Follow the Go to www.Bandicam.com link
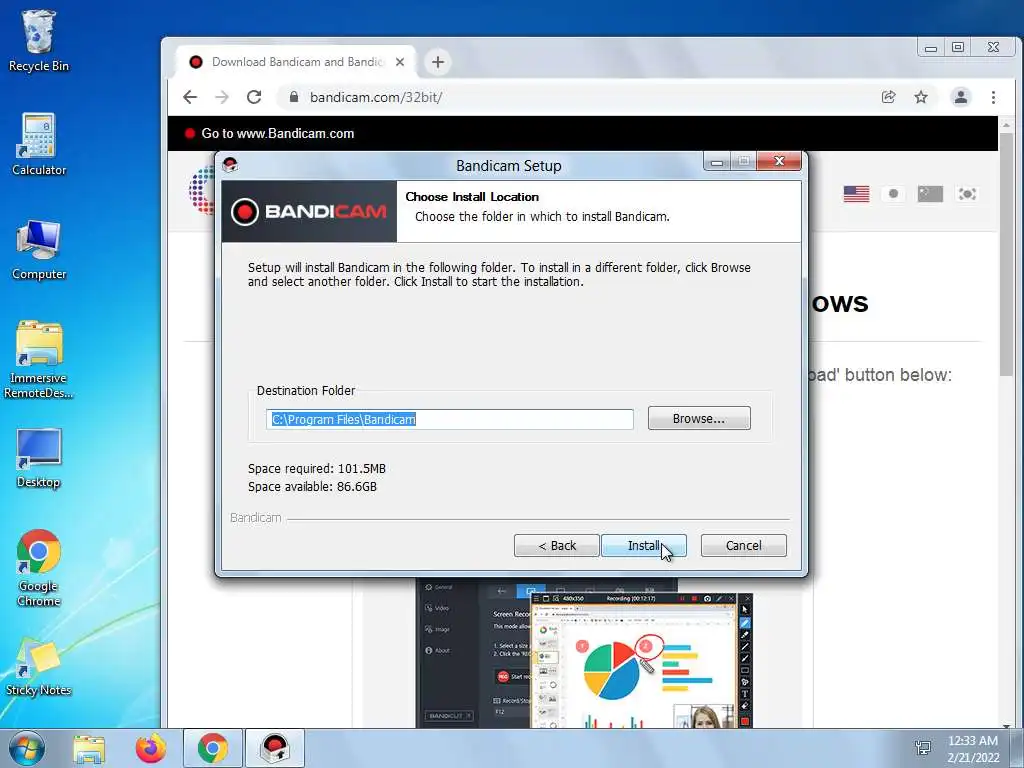1024x768 pixels. pyautogui.click(x=278, y=133)
